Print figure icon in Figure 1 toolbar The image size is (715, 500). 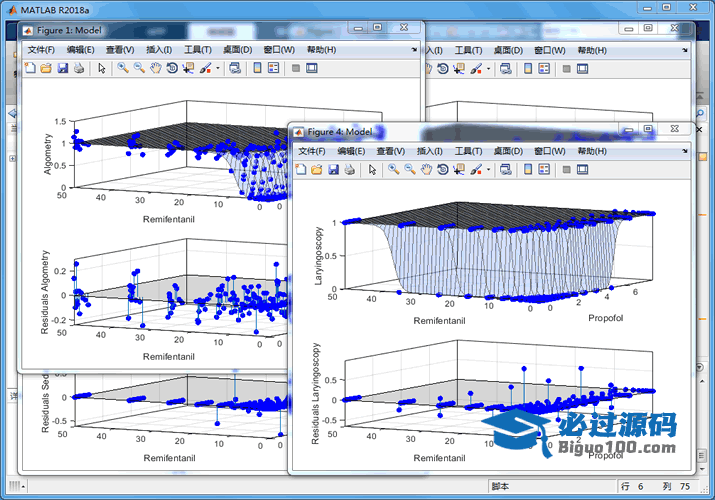79,68
